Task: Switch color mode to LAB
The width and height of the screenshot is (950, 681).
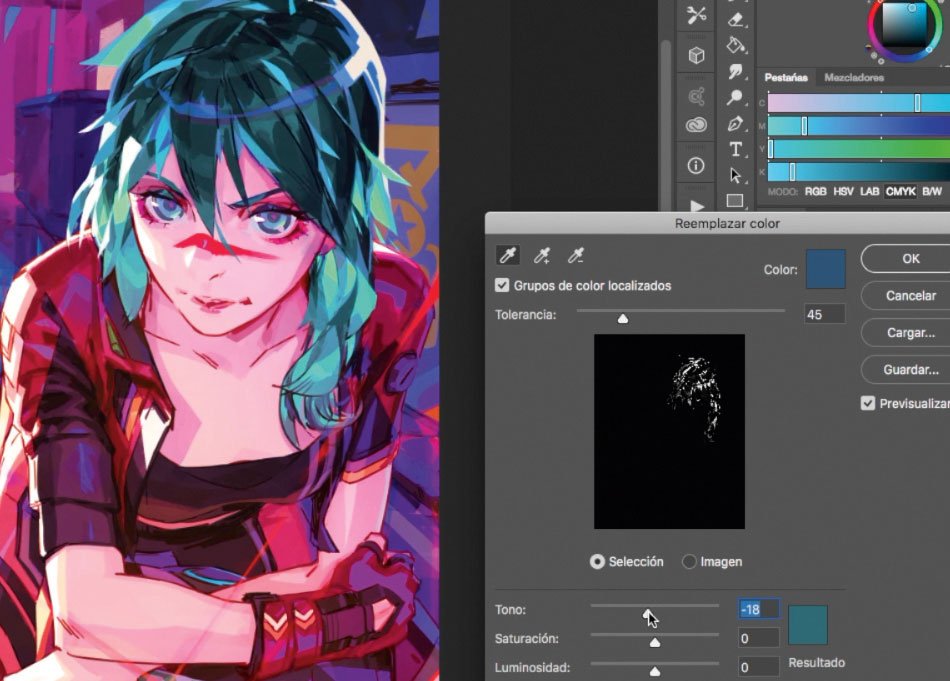Action: (x=869, y=191)
